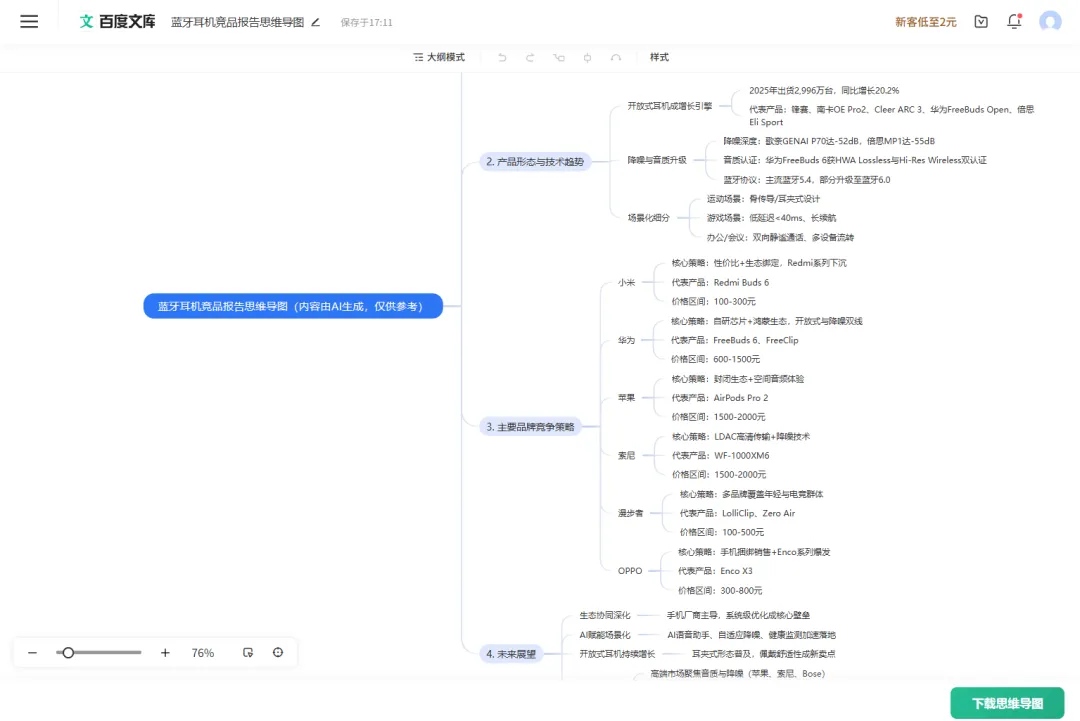This screenshot has height=721, width=1080.
Task: Select the 场景化细分 node
Action: 648,218
